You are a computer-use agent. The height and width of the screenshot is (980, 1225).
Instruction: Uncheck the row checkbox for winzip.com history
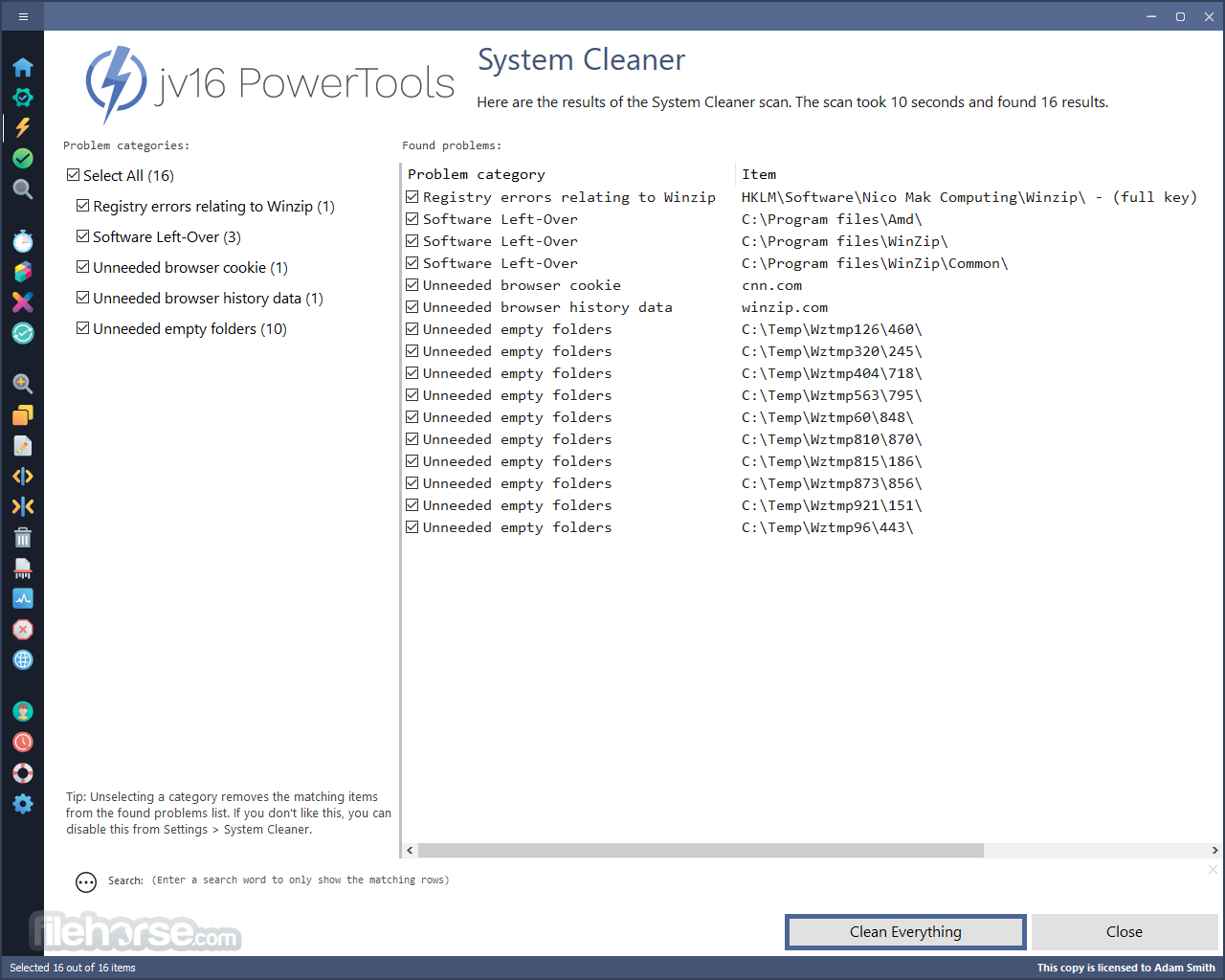point(412,307)
